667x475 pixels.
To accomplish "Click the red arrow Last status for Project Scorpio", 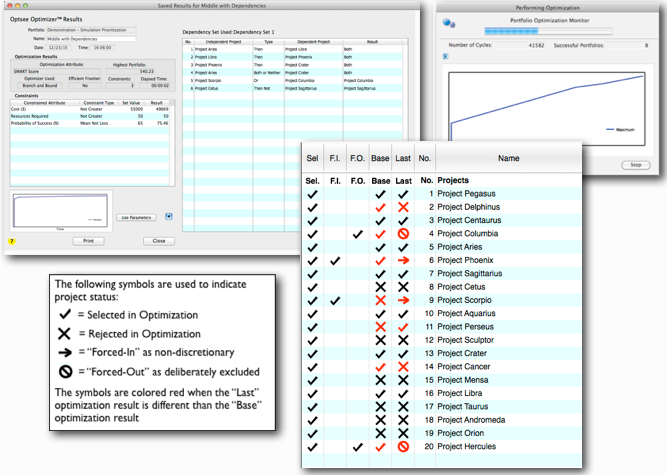I will (x=403, y=300).
